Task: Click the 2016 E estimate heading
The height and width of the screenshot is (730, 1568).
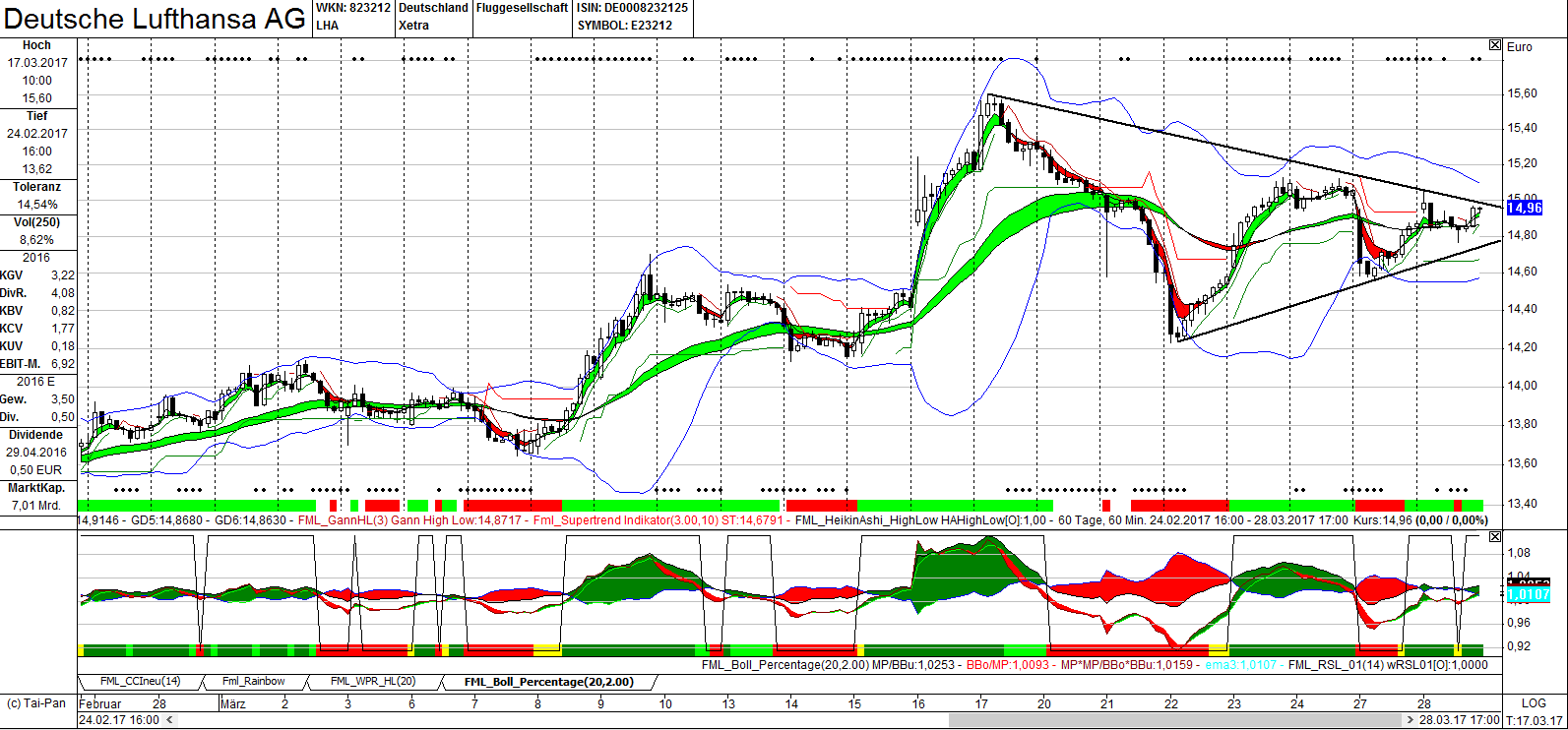Action: click(35, 382)
